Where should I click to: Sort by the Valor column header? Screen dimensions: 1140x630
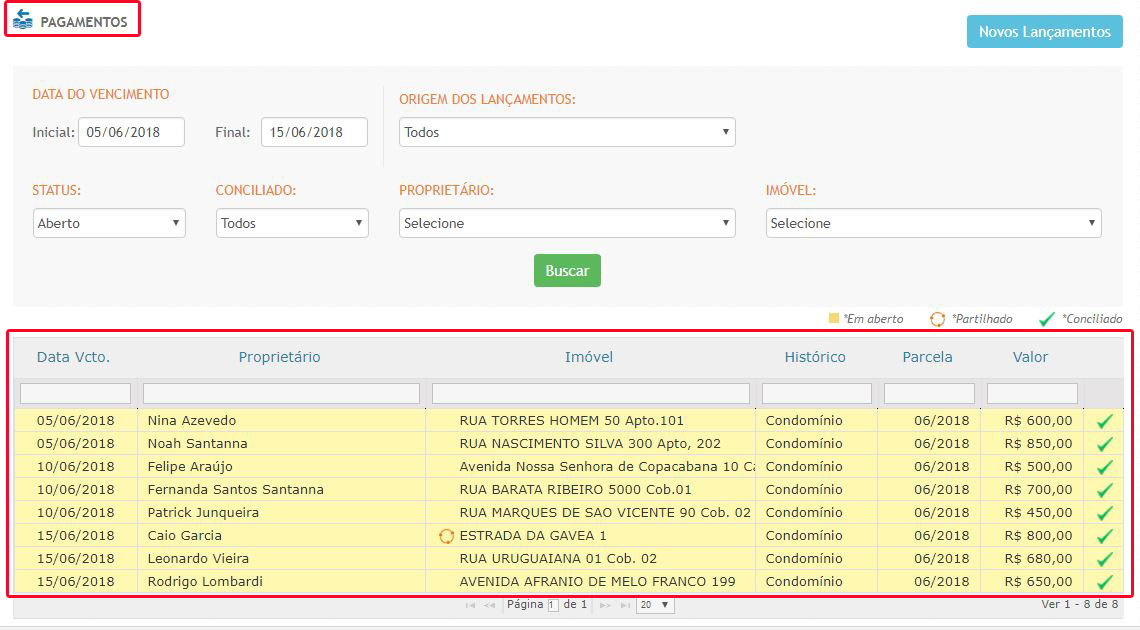pos(1030,357)
